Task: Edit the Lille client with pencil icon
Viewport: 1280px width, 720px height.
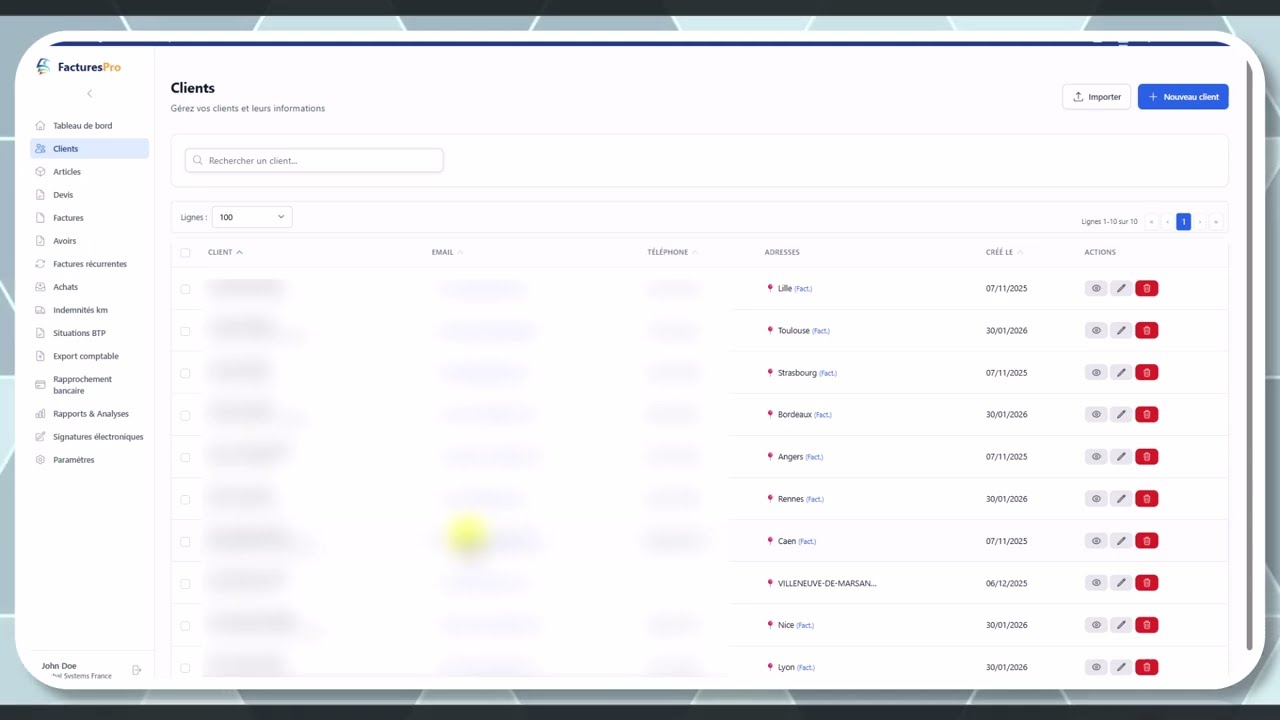Action: pyautogui.click(x=1121, y=288)
